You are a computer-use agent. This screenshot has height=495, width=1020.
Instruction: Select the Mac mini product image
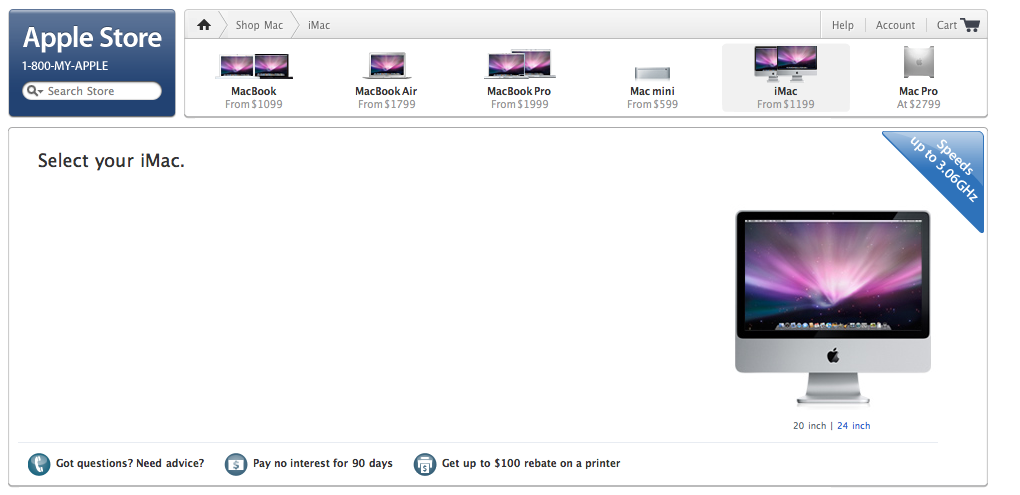pos(652,73)
